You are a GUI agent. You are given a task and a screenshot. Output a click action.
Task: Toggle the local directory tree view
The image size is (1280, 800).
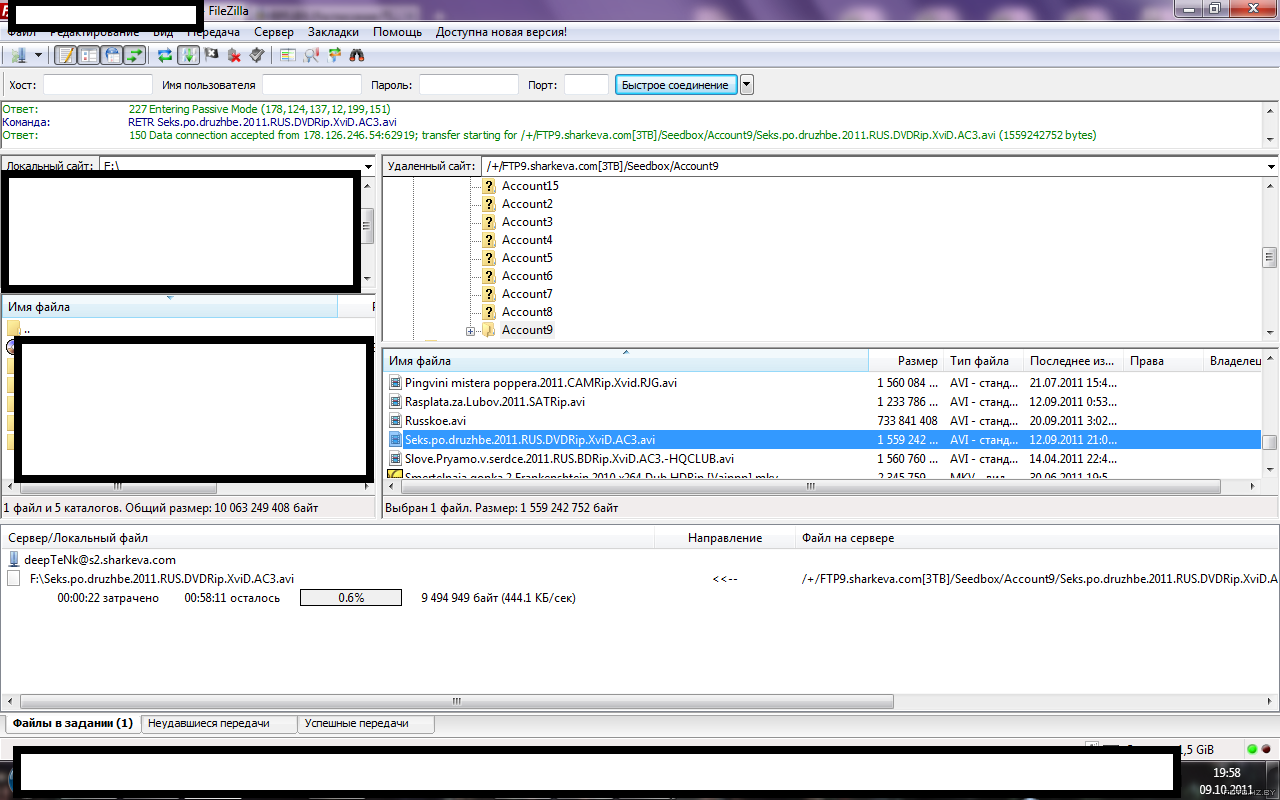(x=88, y=55)
